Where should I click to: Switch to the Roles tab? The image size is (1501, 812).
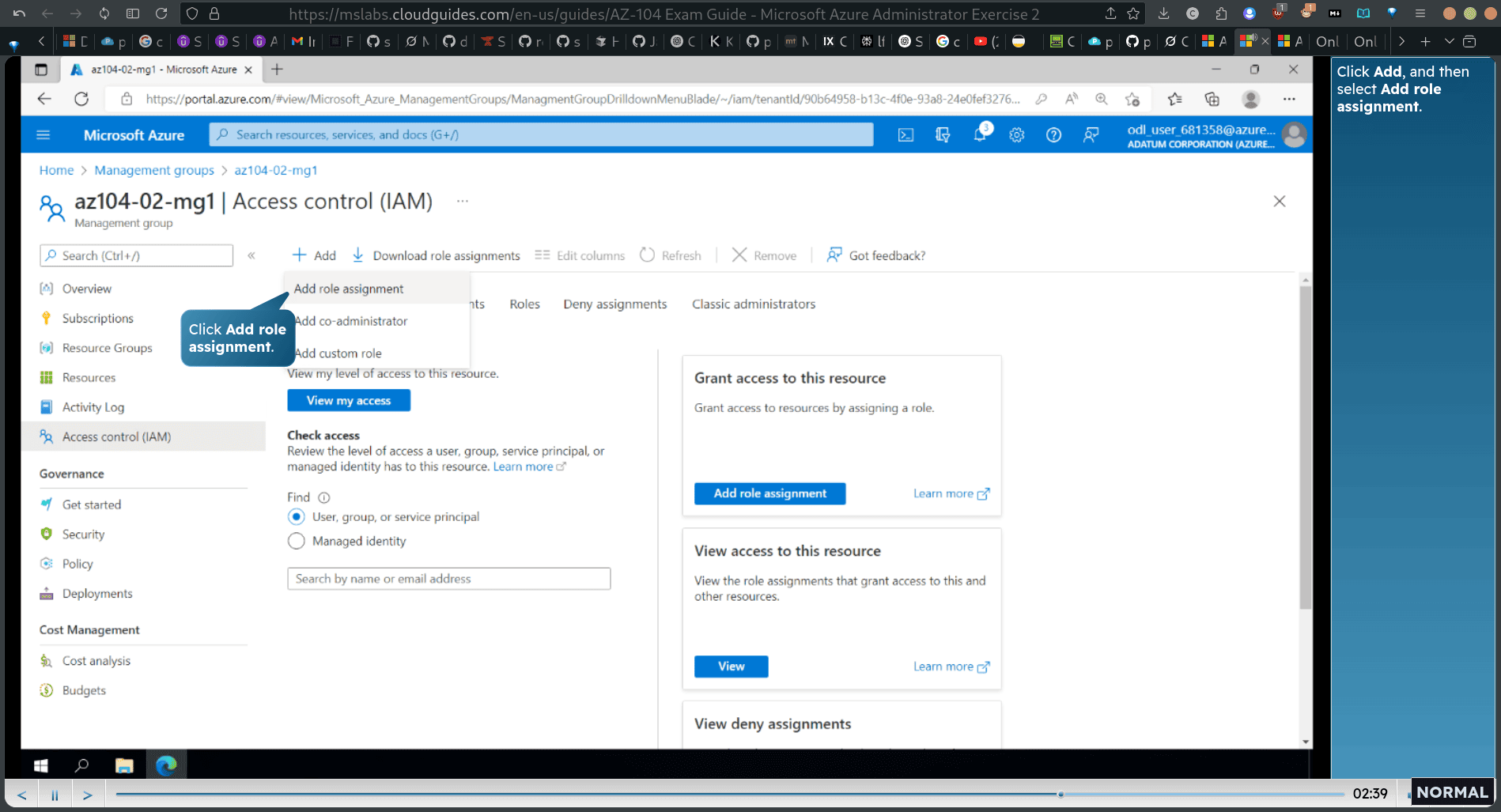[x=524, y=304]
